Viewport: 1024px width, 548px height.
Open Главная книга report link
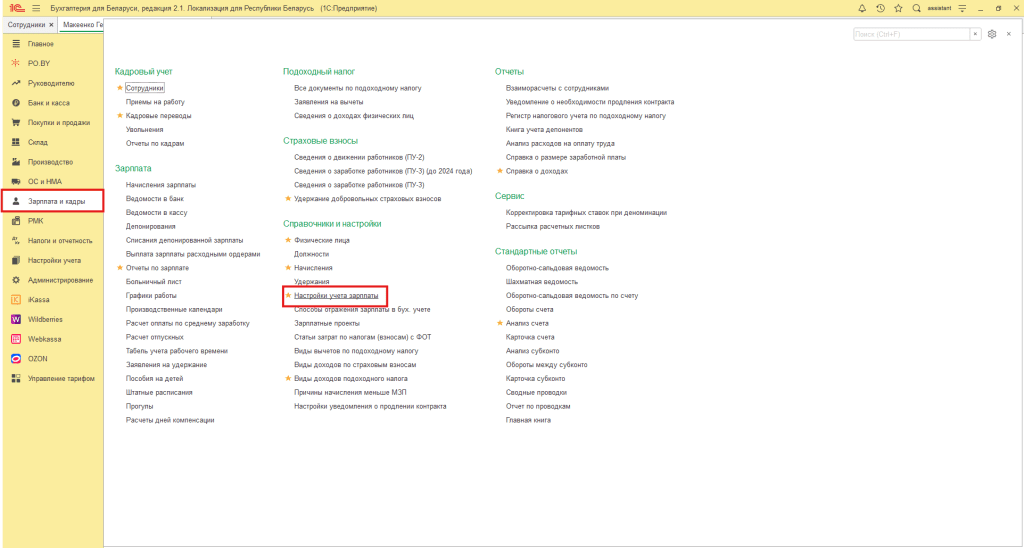(x=528, y=420)
